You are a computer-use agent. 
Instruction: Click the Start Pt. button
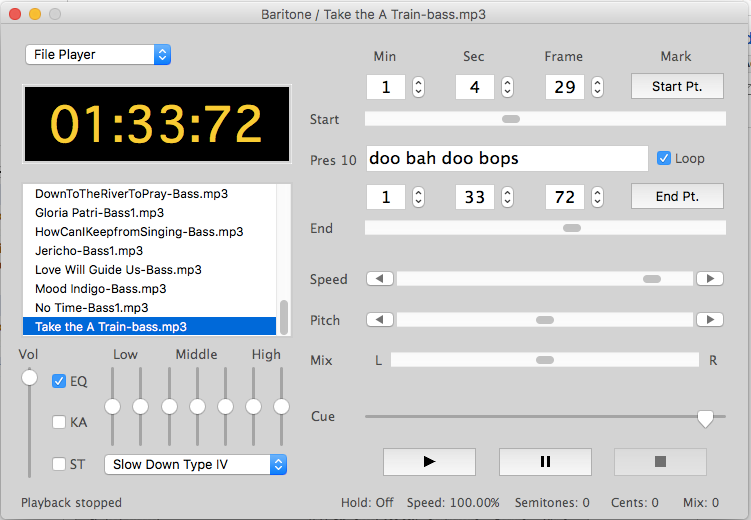coord(677,87)
